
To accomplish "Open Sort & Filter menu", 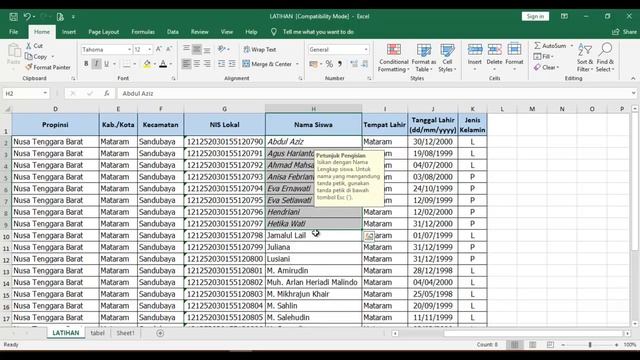I will (x=585, y=58).
